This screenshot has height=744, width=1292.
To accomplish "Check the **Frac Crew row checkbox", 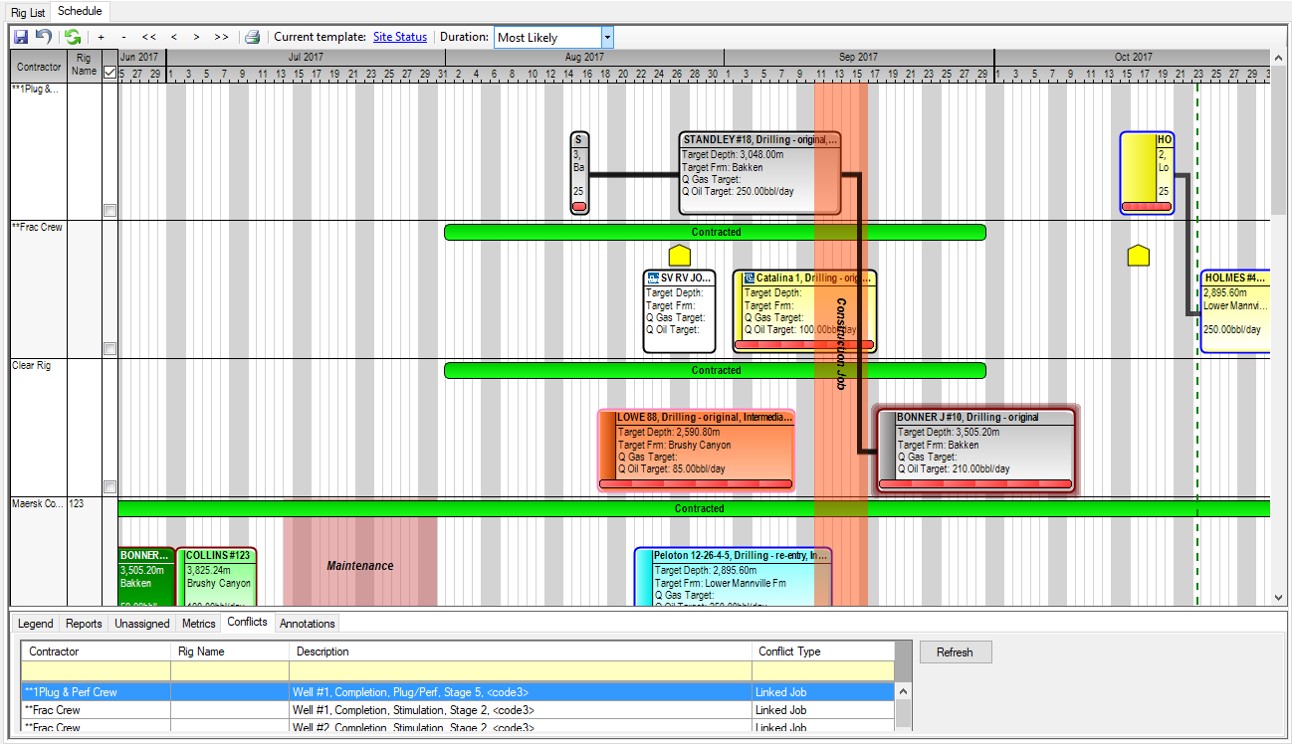I will (110, 349).
